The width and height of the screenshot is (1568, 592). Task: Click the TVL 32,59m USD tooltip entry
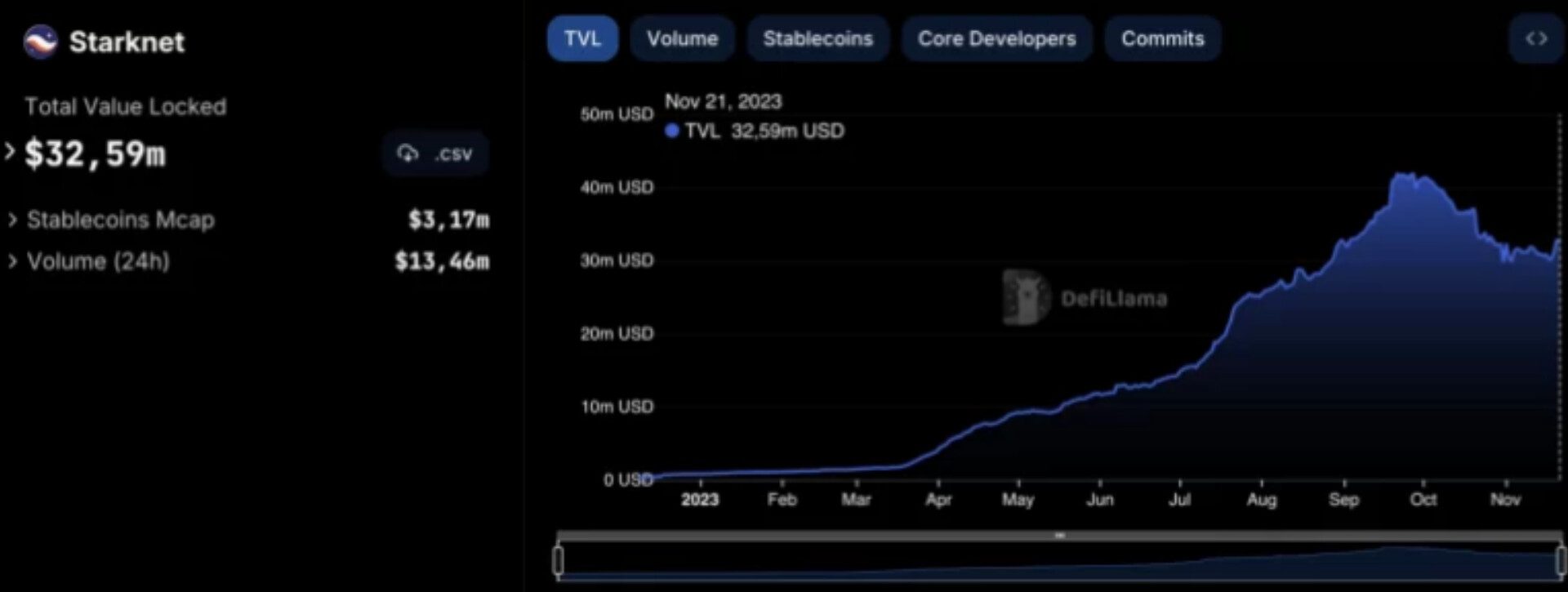point(755,131)
